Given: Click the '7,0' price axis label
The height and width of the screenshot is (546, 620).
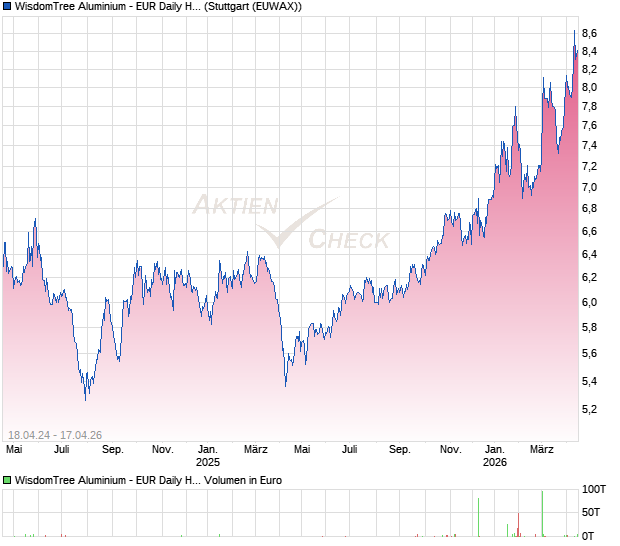Looking at the screenshot, I should pyautogui.click(x=589, y=187).
